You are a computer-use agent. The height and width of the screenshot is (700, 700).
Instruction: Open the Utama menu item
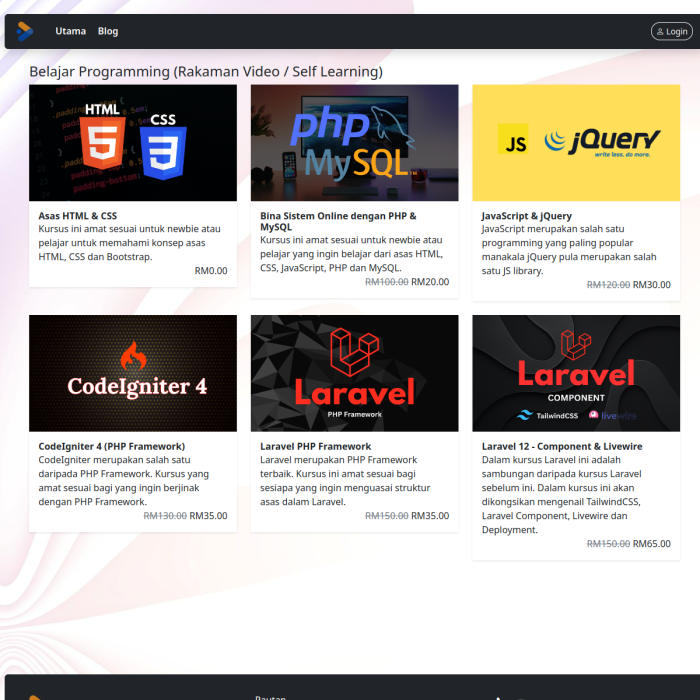coord(71,31)
